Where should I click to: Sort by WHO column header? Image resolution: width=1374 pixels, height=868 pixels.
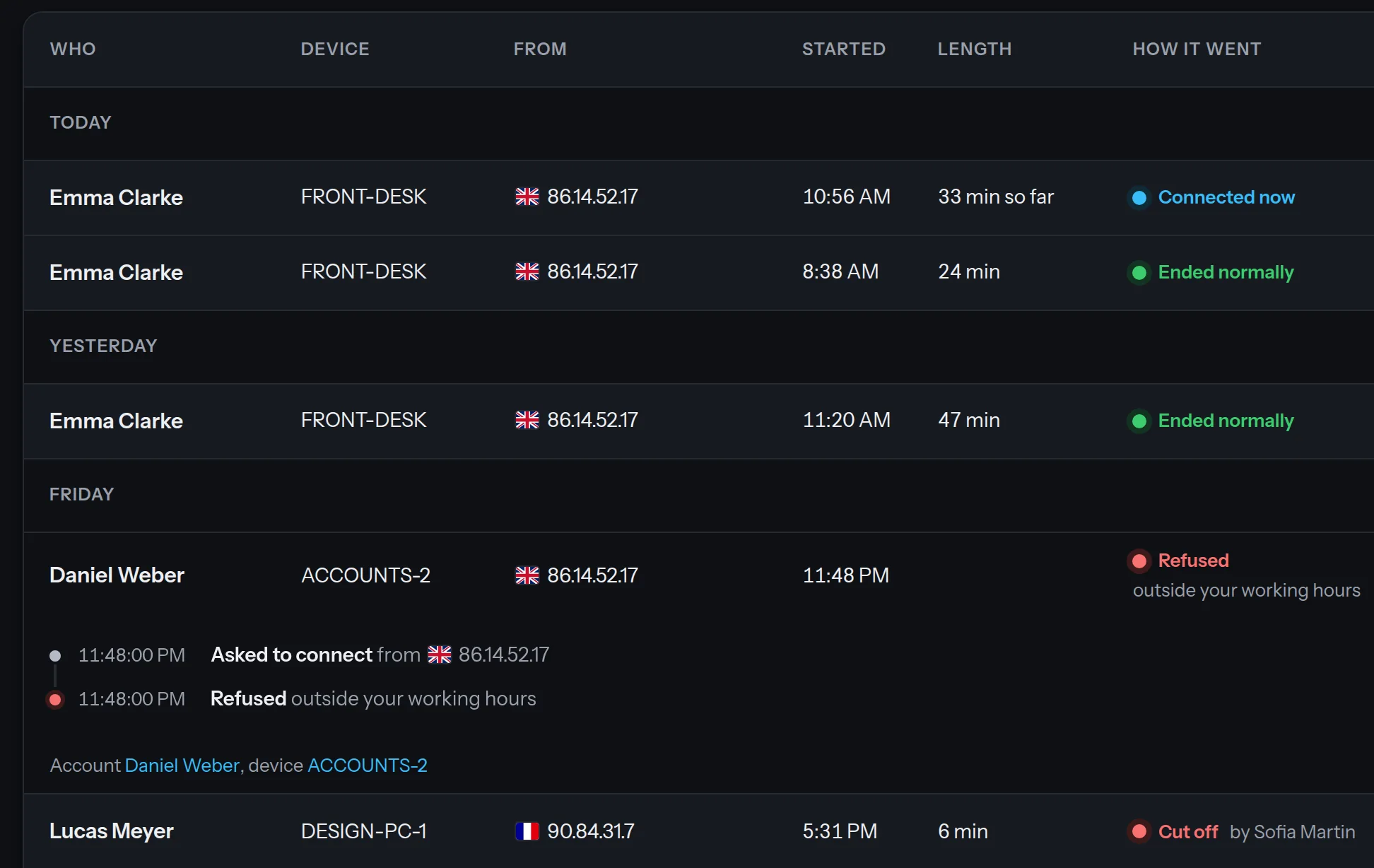point(73,49)
